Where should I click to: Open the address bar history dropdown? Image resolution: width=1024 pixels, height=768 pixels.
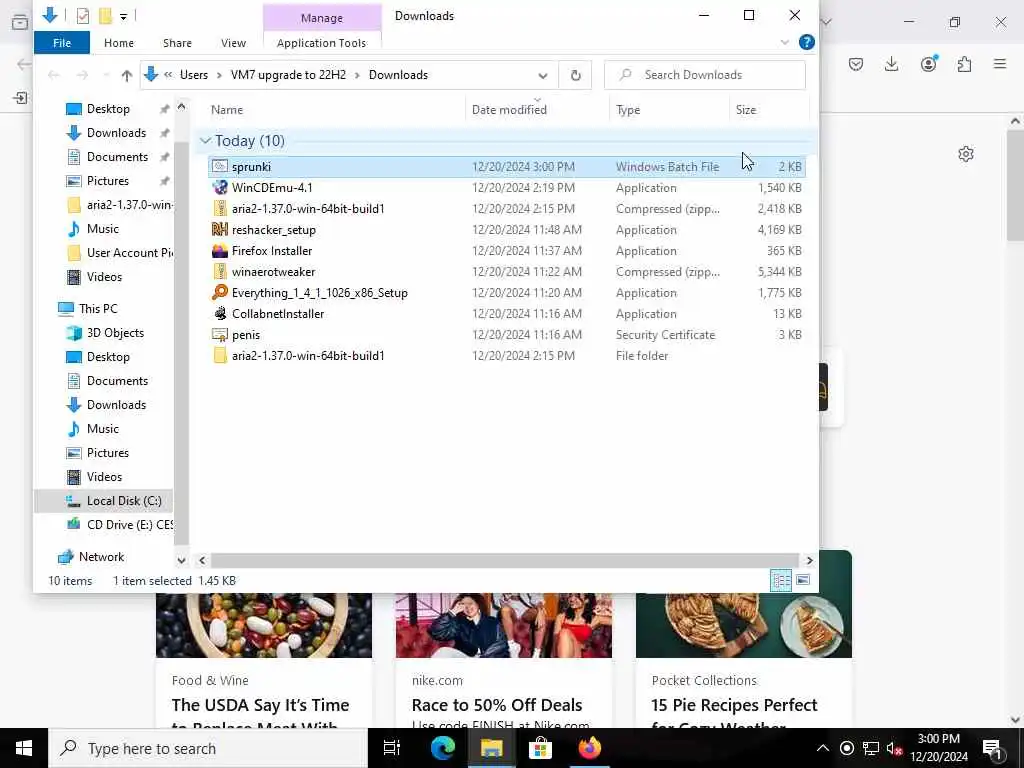pos(542,75)
